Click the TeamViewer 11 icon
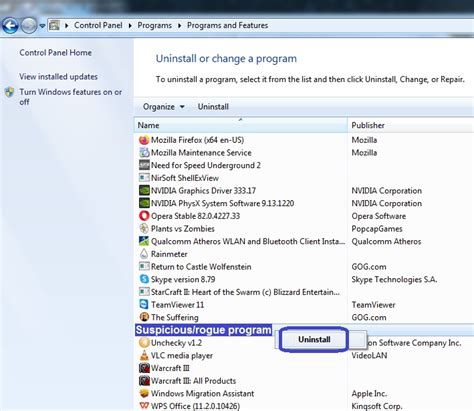 point(144,305)
